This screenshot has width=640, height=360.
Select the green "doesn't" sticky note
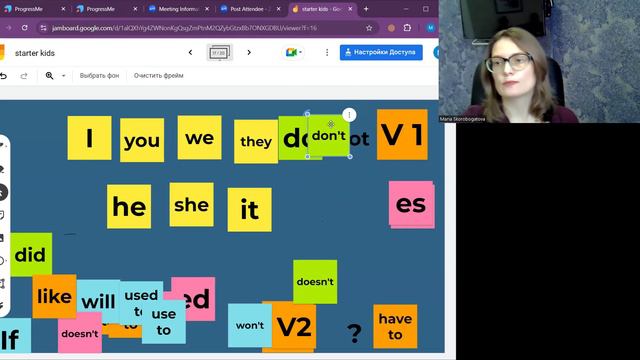click(x=315, y=282)
